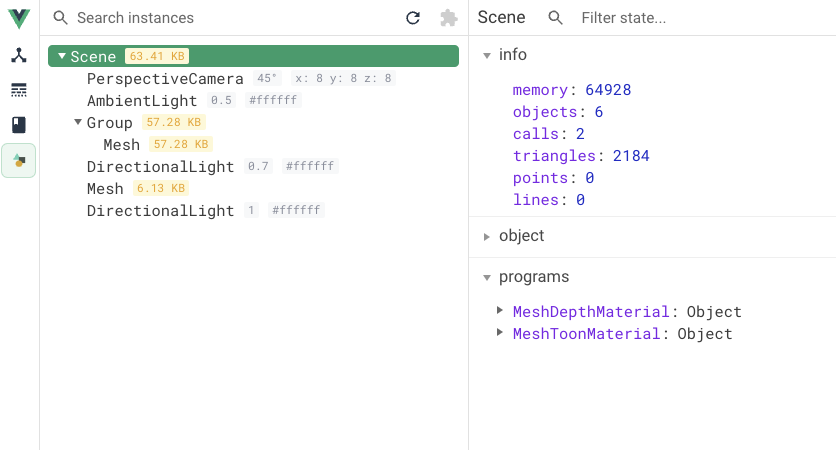Click the refresh instances icon

coord(413,18)
